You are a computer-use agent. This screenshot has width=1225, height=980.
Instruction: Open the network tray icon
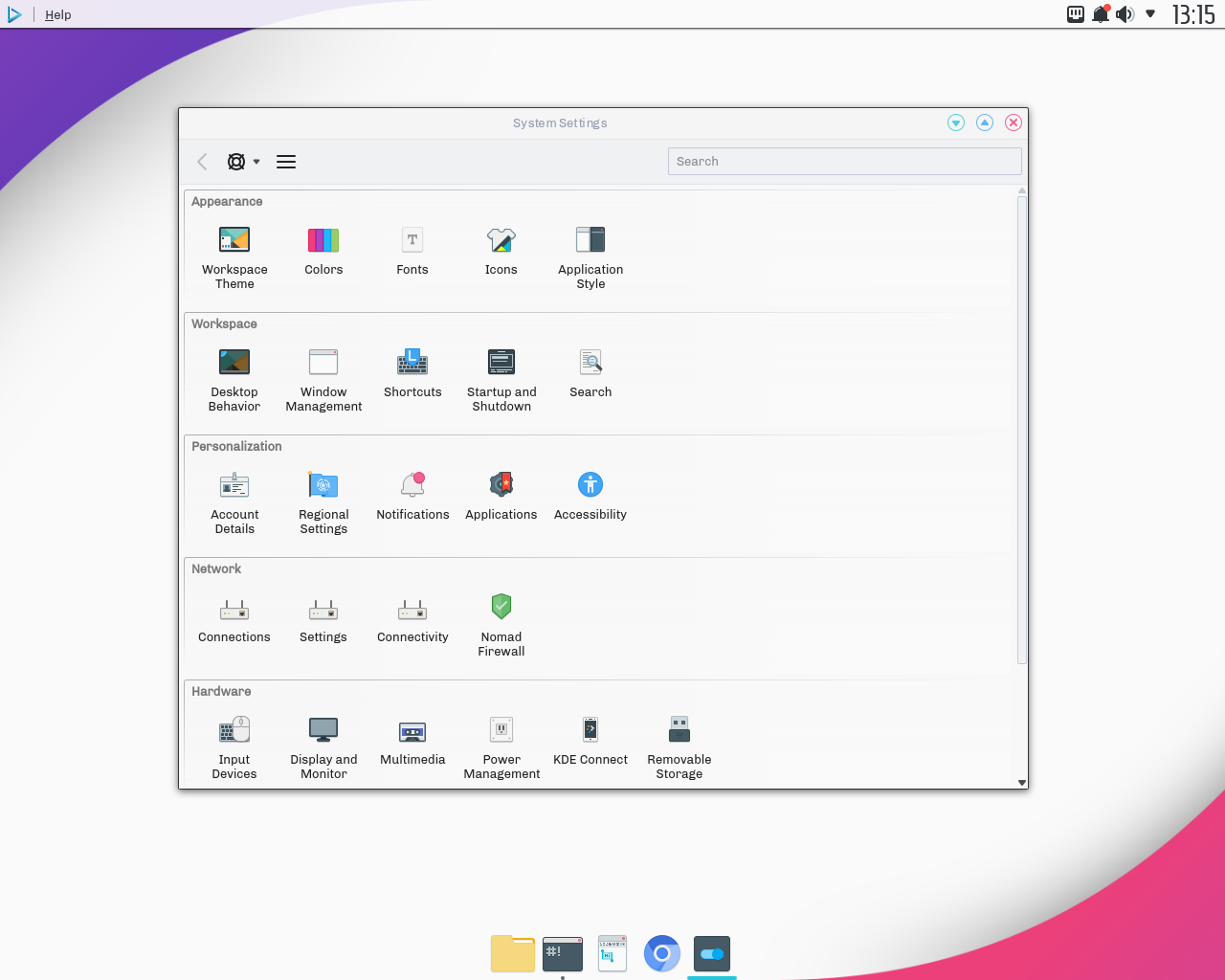click(1076, 14)
